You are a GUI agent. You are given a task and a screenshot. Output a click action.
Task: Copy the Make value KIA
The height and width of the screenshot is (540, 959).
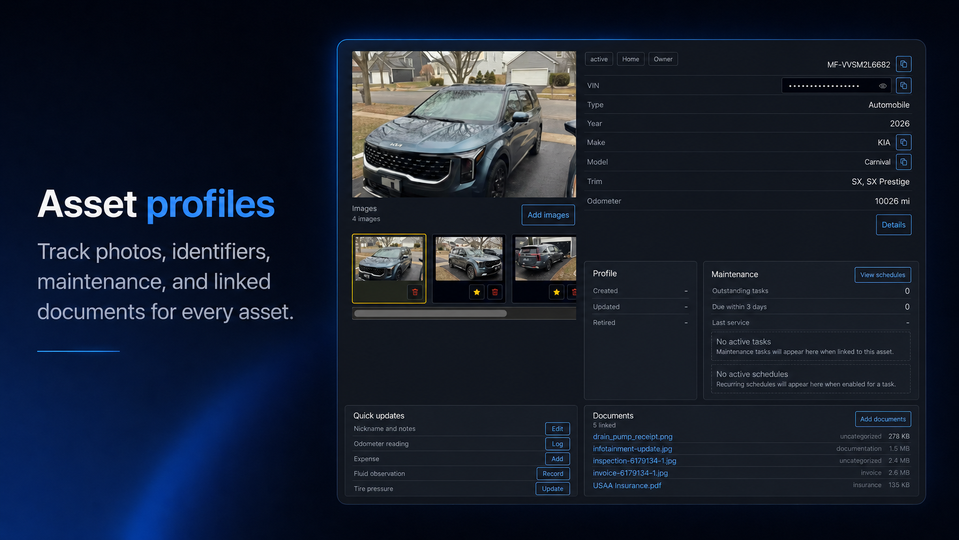pyautogui.click(x=903, y=142)
